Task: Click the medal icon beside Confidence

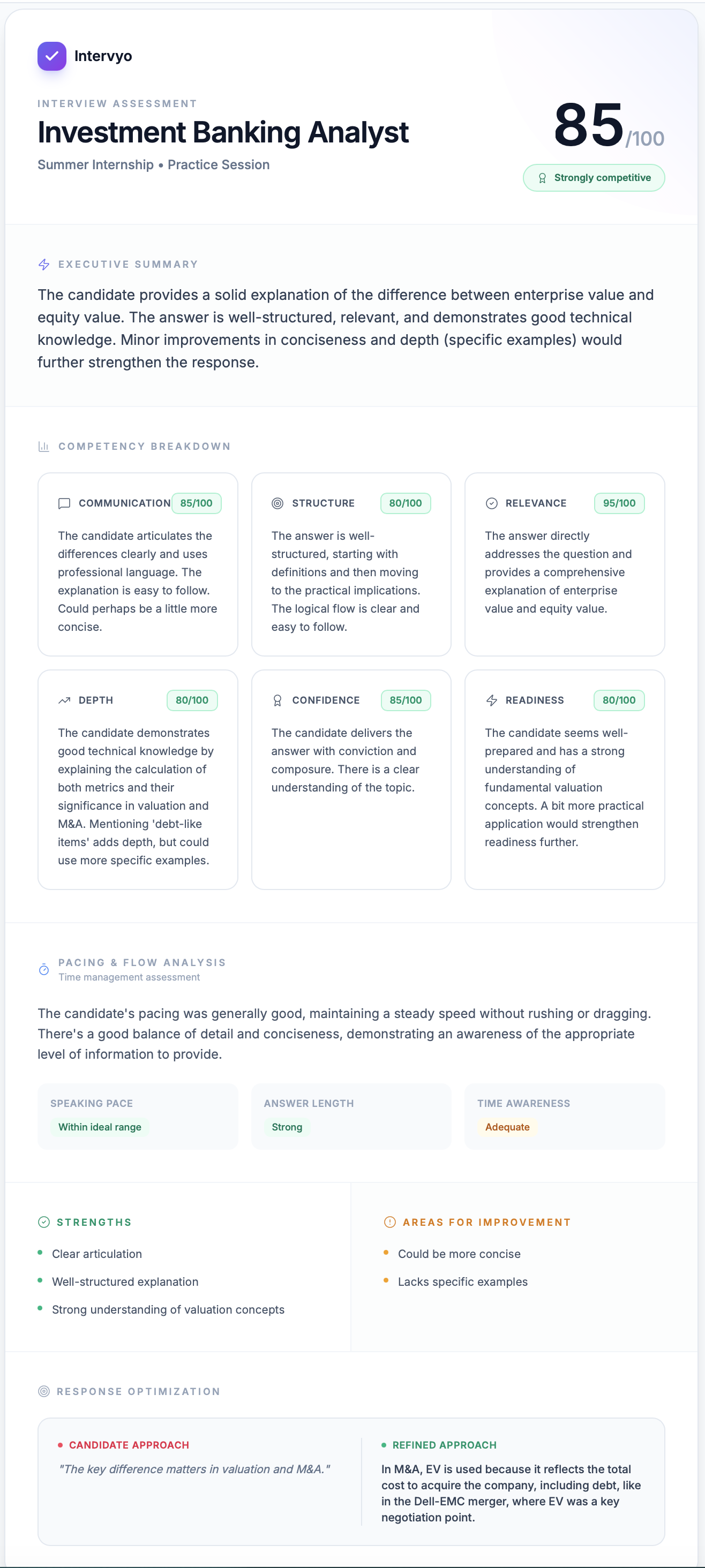Action: point(277,700)
